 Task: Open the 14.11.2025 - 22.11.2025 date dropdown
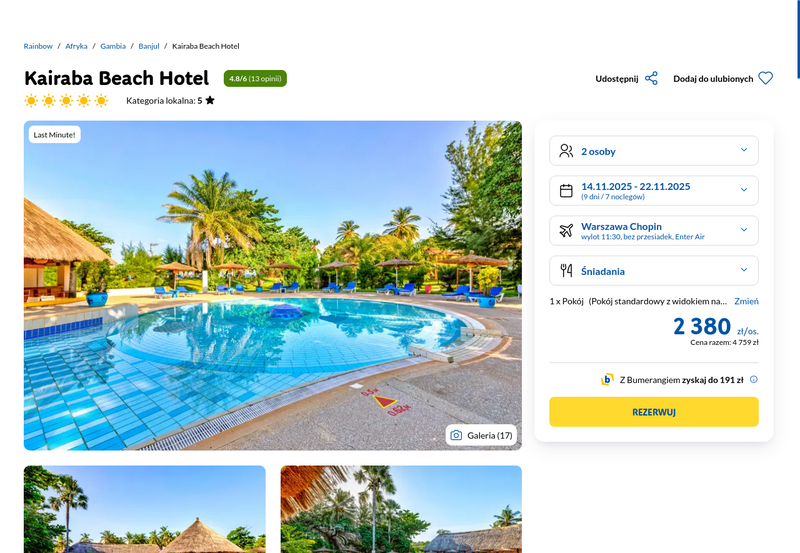click(654, 191)
